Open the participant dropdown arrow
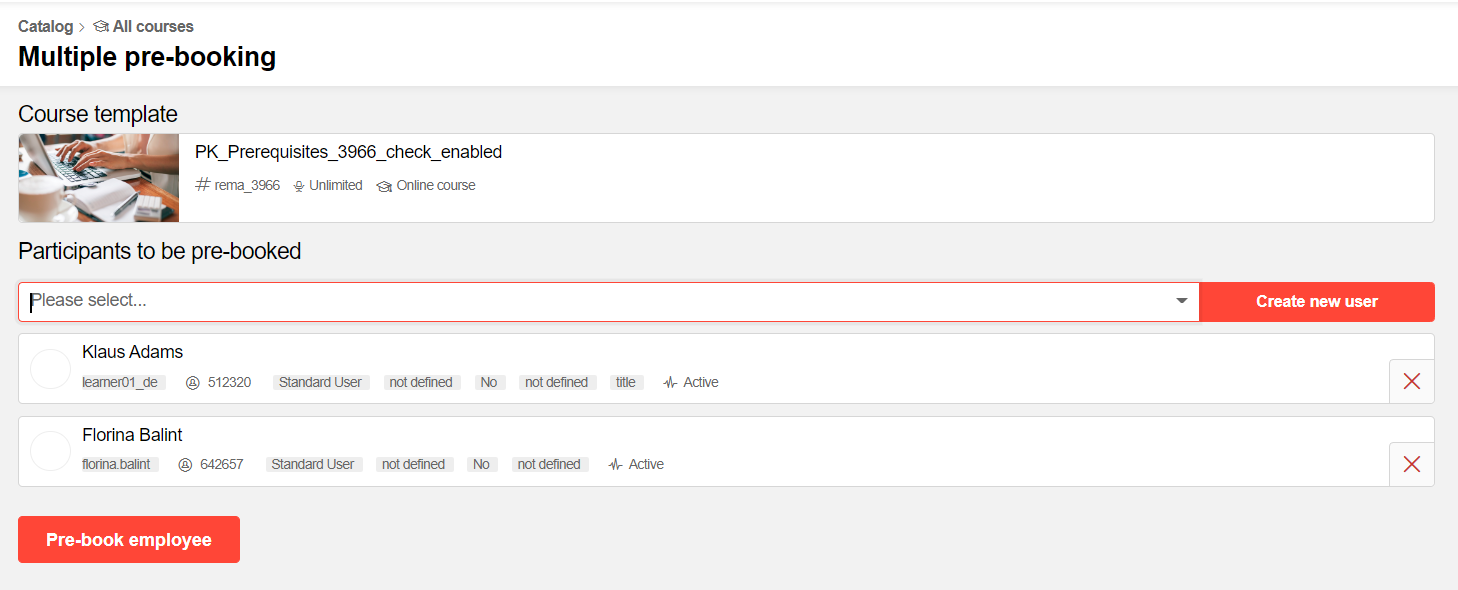 pos(1182,301)
